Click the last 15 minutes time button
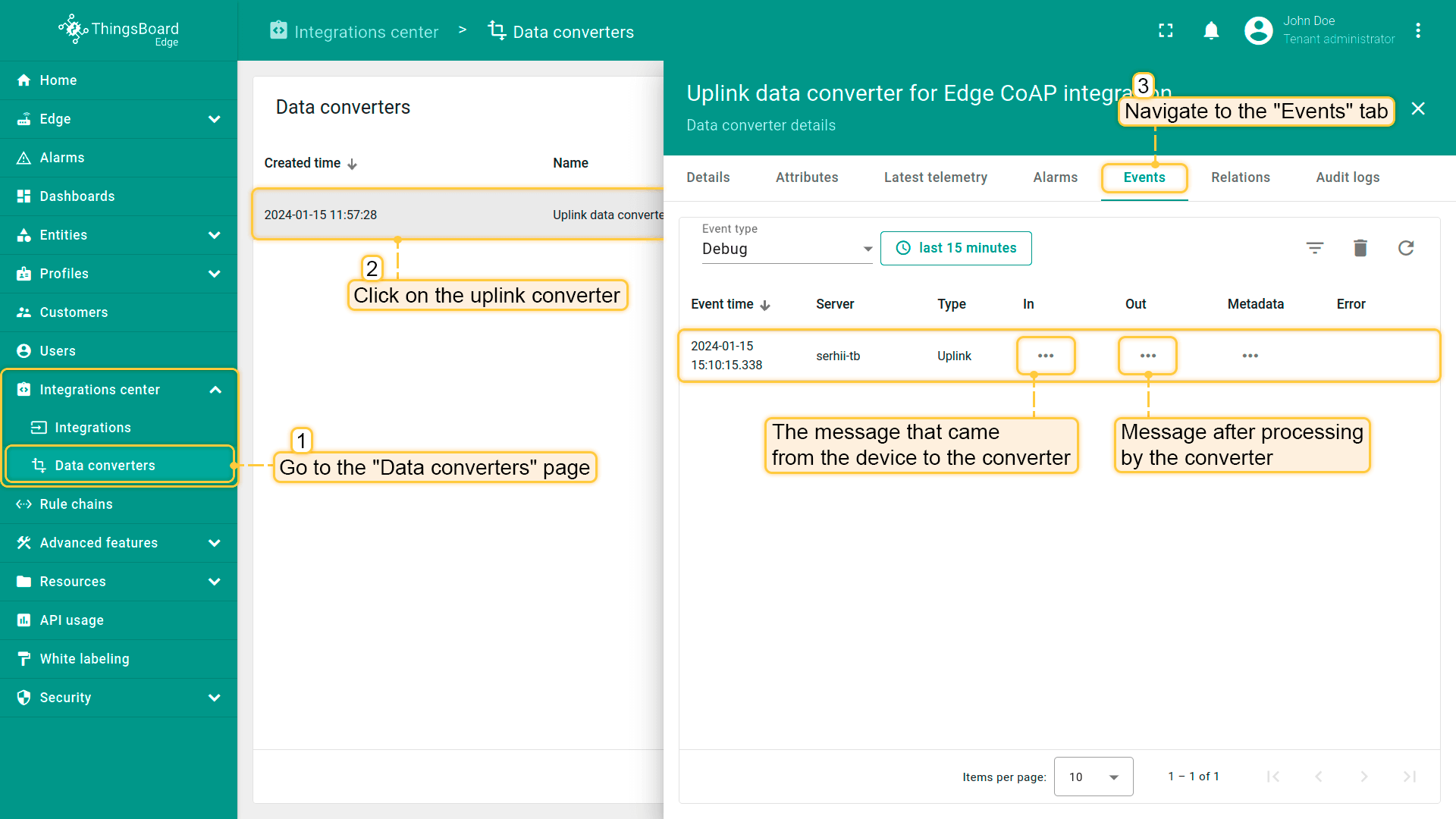The height and width of the screenshot is (819, 1456). [955, 248]
